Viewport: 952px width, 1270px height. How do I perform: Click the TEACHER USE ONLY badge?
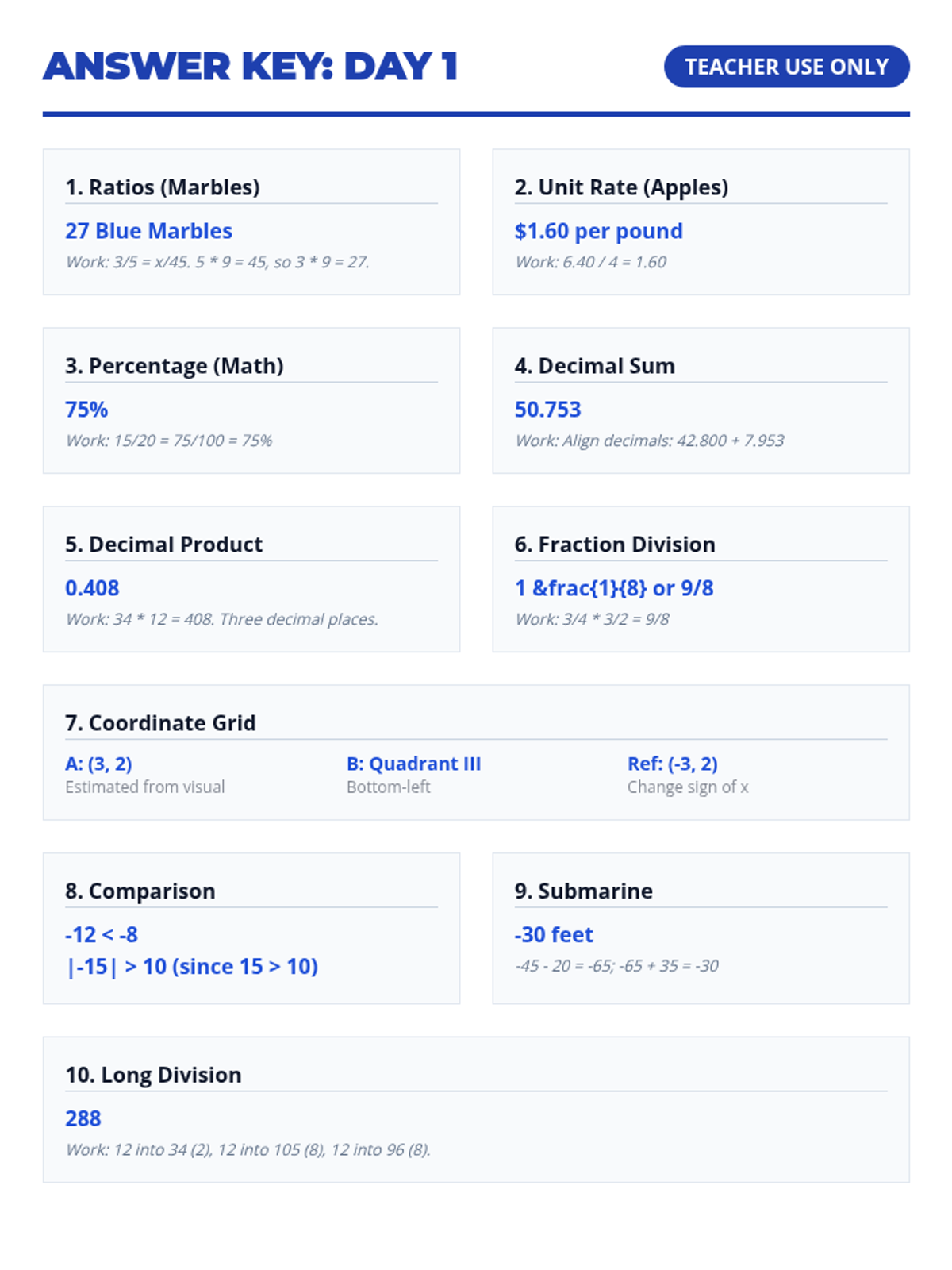coord(786,67)
